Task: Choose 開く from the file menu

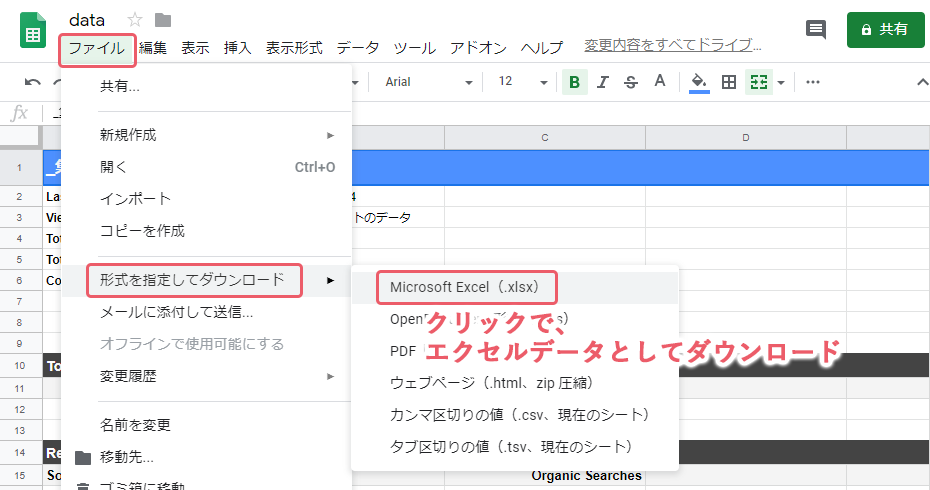Action: click(206, 167)
